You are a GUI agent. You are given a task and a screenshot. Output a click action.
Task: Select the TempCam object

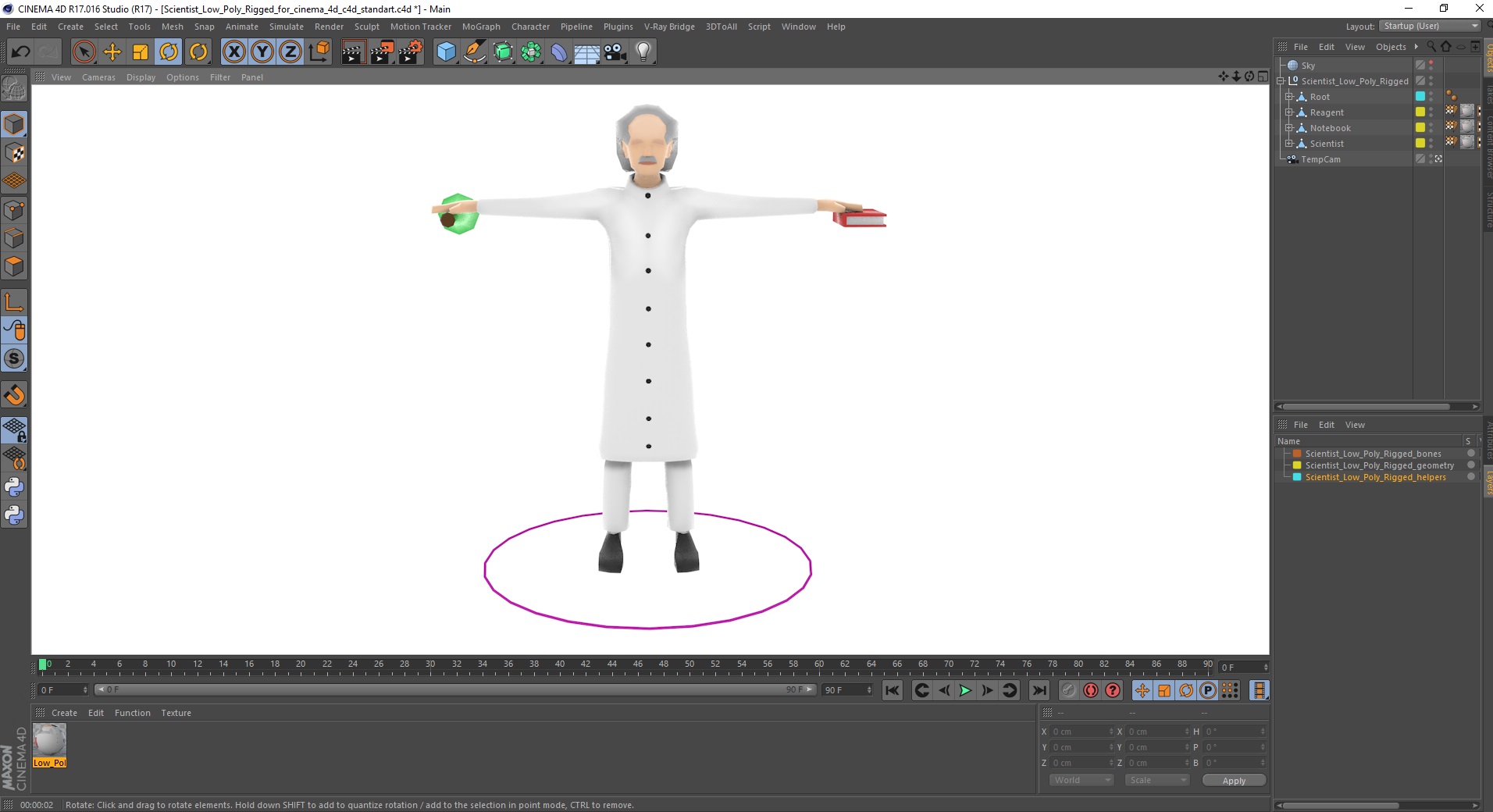[x=1320, y=159]
